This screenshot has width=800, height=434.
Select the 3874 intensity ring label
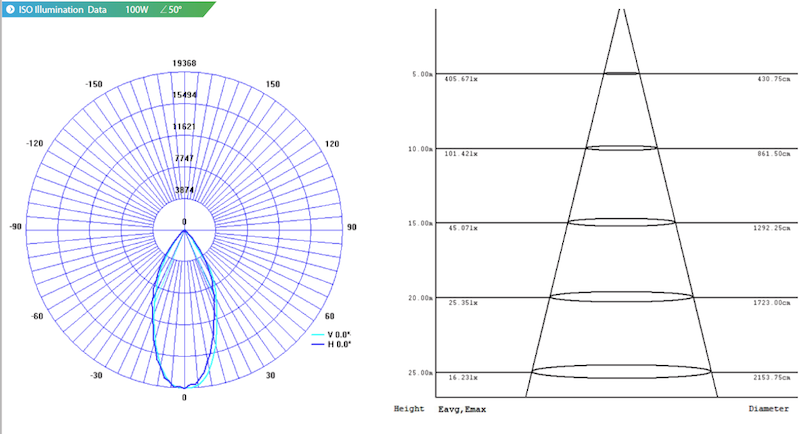(x=184, y=190)
